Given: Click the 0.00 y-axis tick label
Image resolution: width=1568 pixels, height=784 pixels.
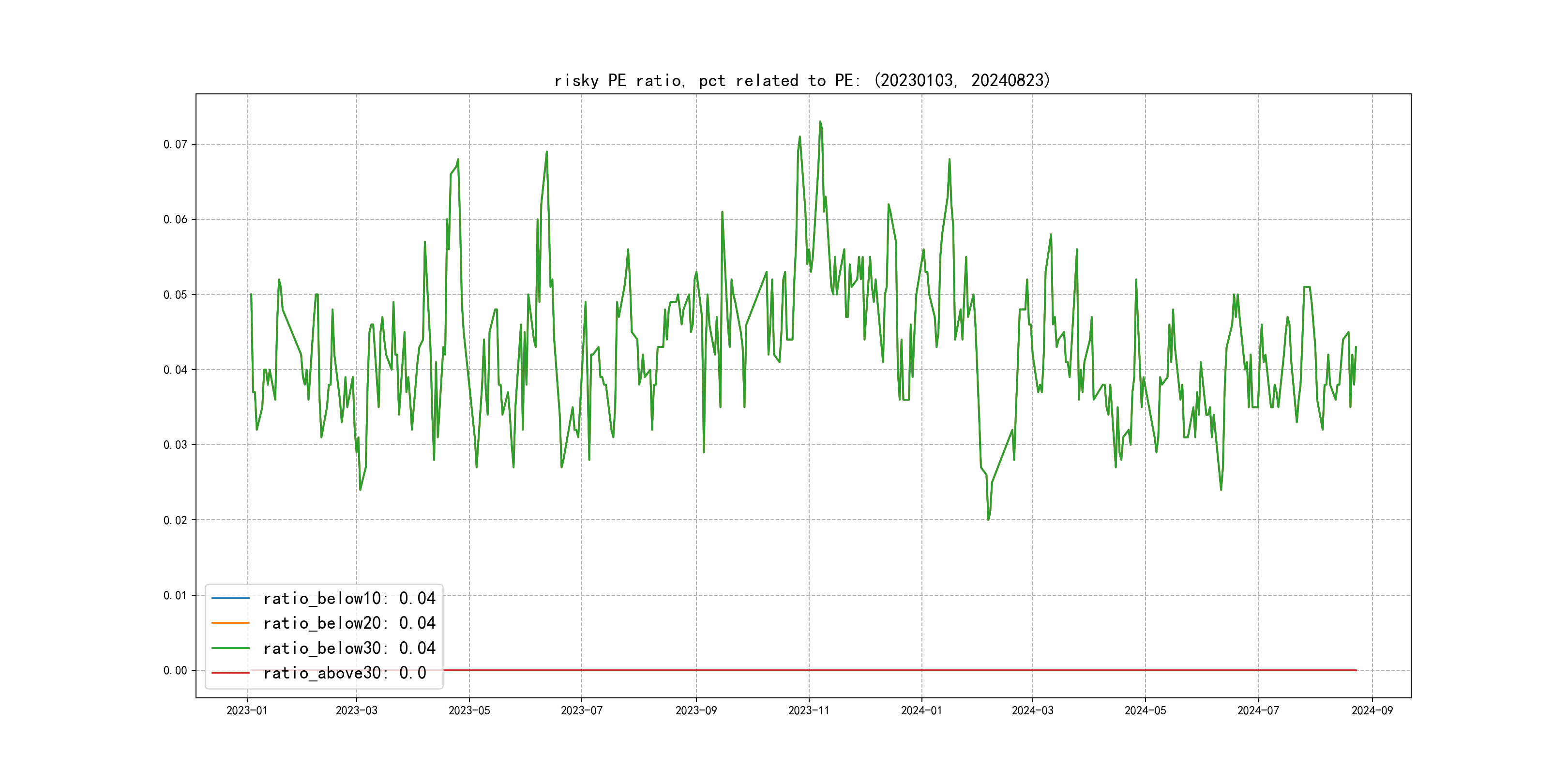Looking at the screenshot, I should pos(175,670).
